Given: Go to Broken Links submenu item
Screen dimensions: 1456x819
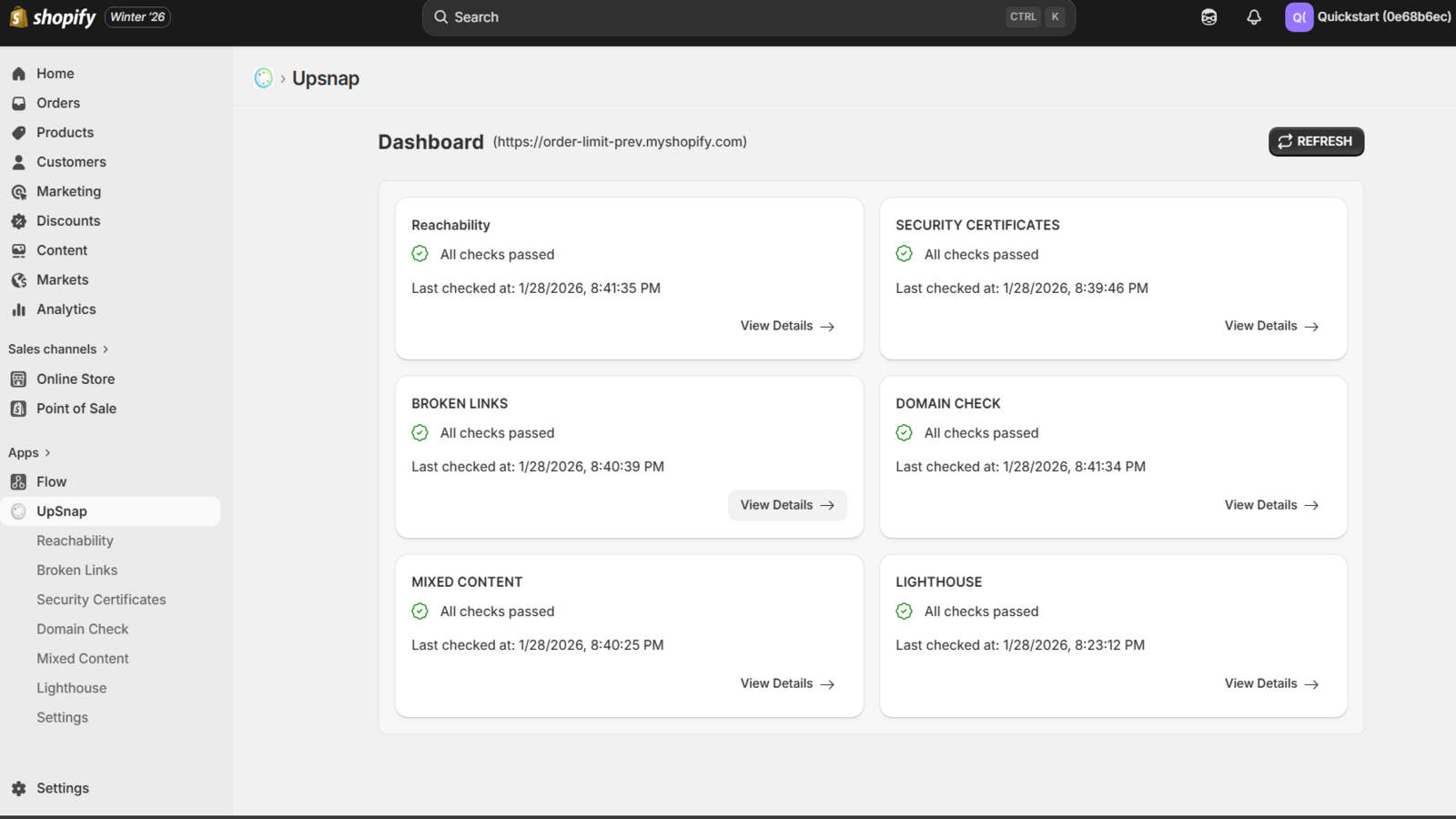Looking at the screenshot, I should click(x=76, y=571).
